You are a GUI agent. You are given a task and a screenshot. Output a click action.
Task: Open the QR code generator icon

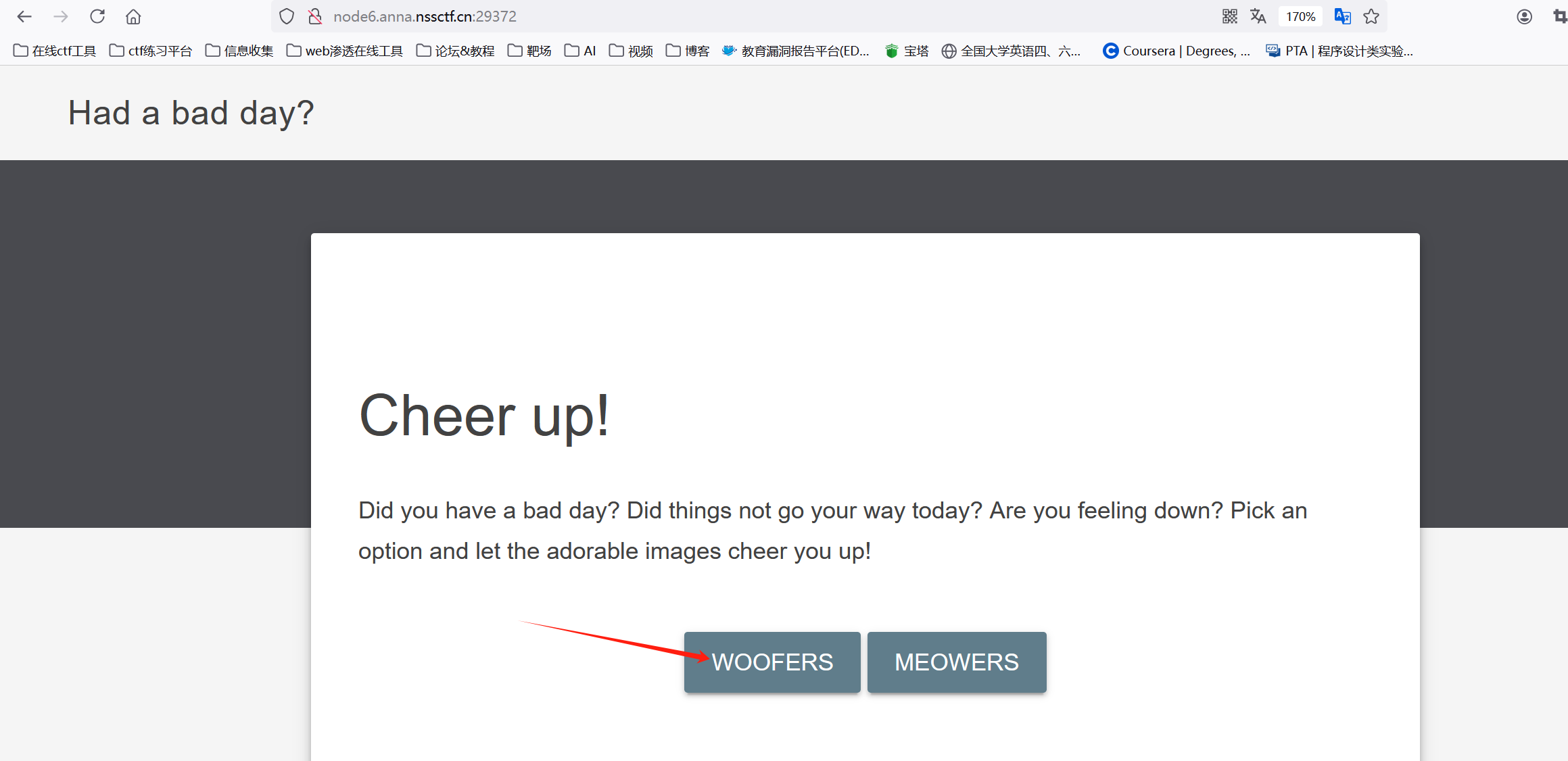[1230, 16]
